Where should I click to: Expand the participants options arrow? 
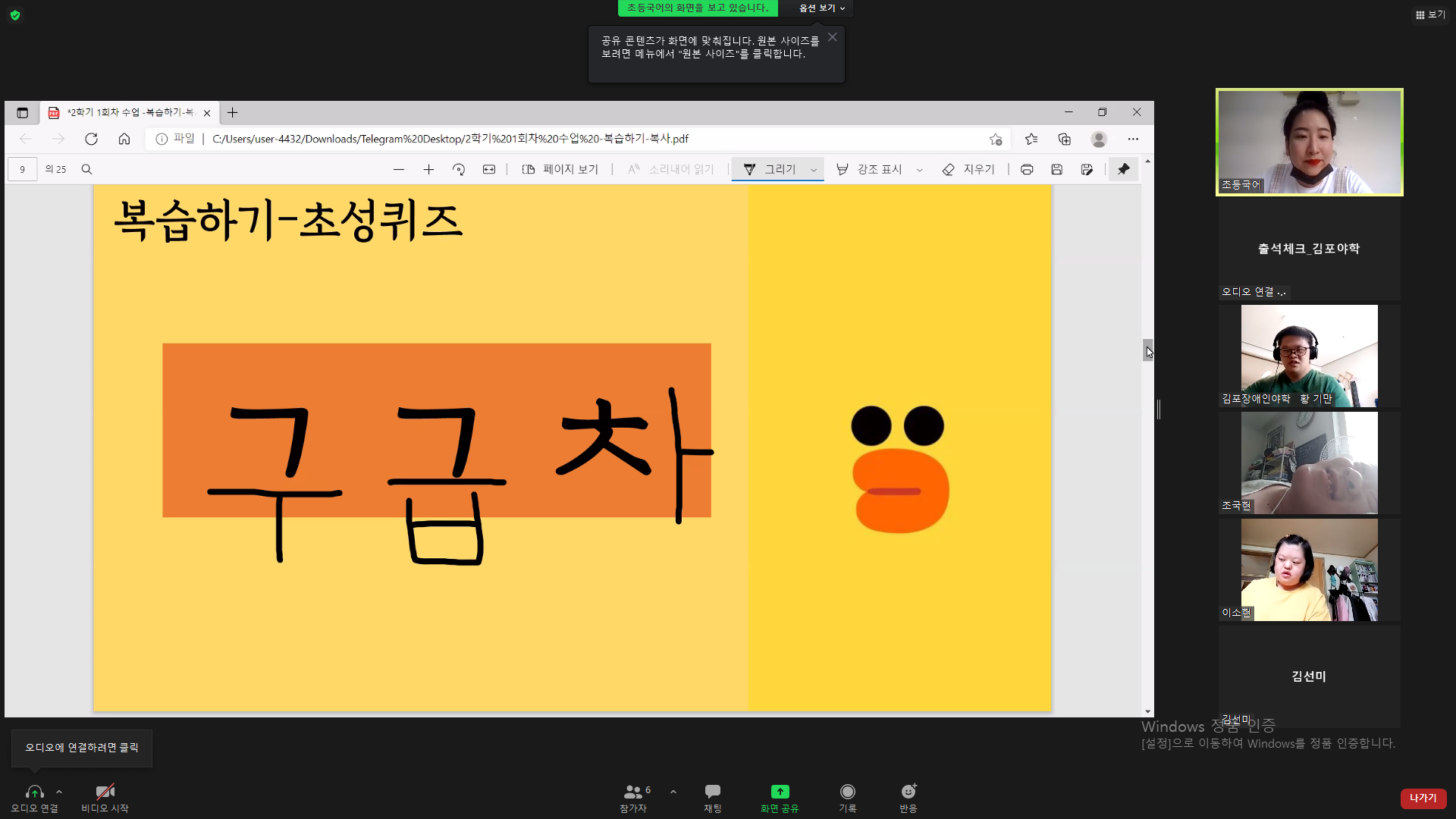(673, 792)
